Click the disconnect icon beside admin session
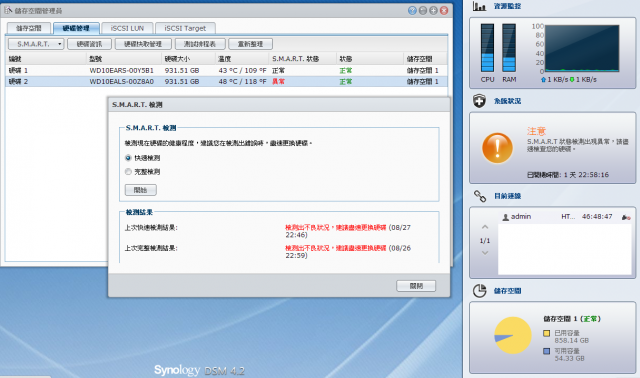Screen dimensions: 640x378 click(626, 217)
